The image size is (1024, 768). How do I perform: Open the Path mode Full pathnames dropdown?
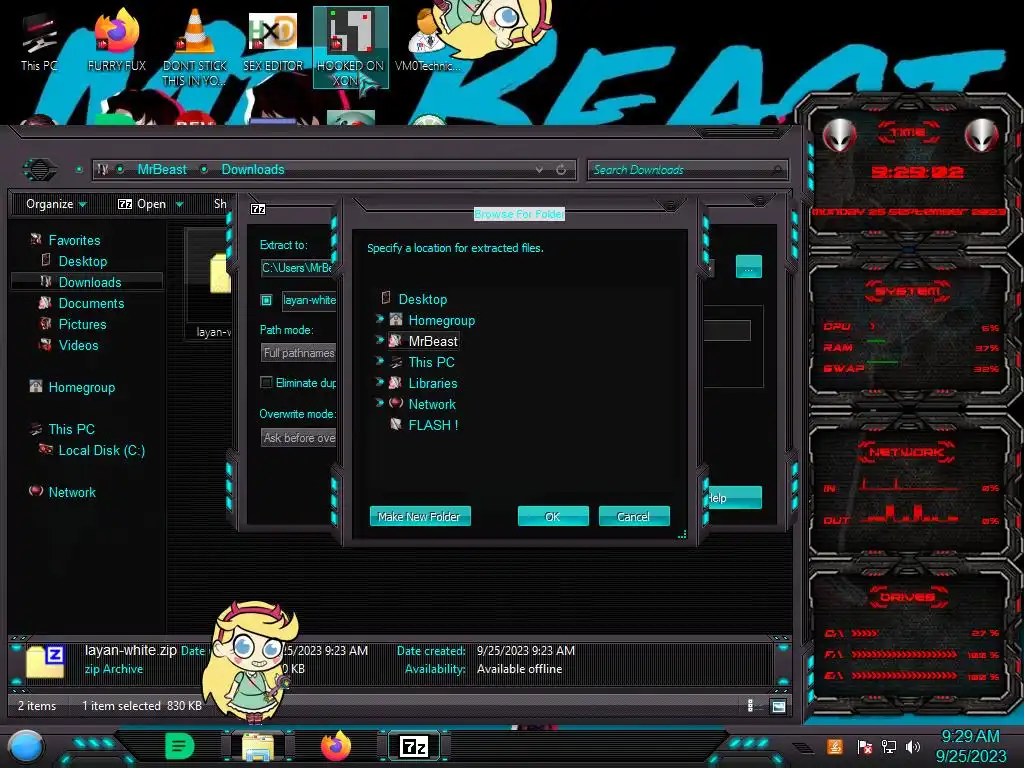298,353
